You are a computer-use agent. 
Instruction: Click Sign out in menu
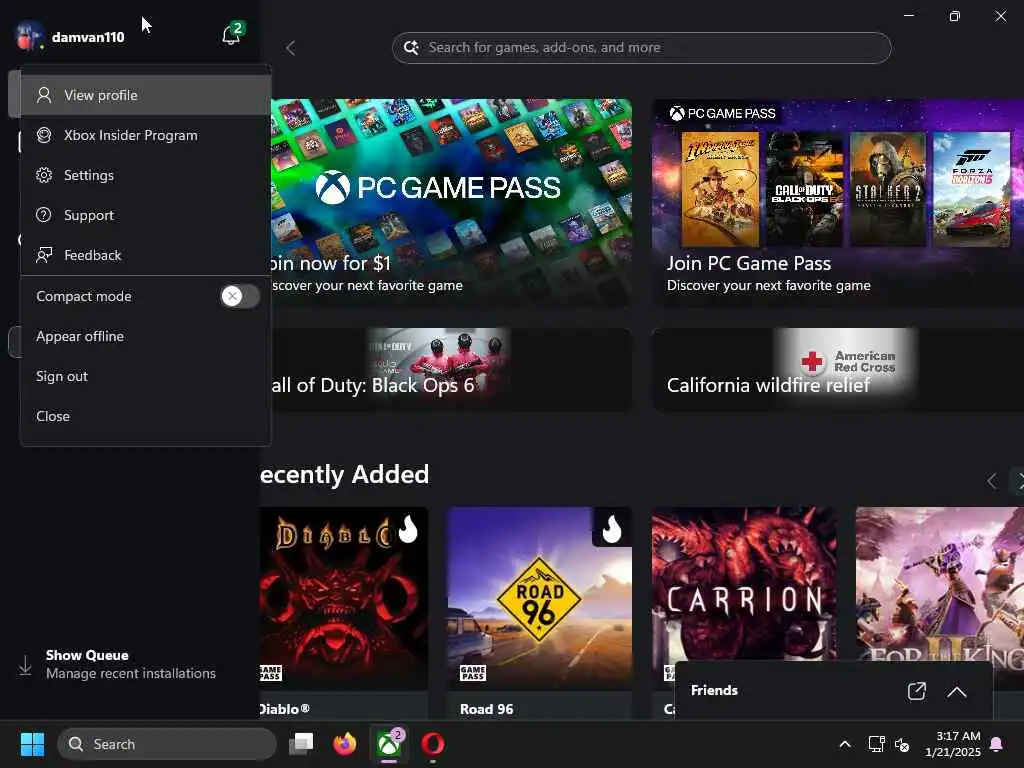click(146, 376)
